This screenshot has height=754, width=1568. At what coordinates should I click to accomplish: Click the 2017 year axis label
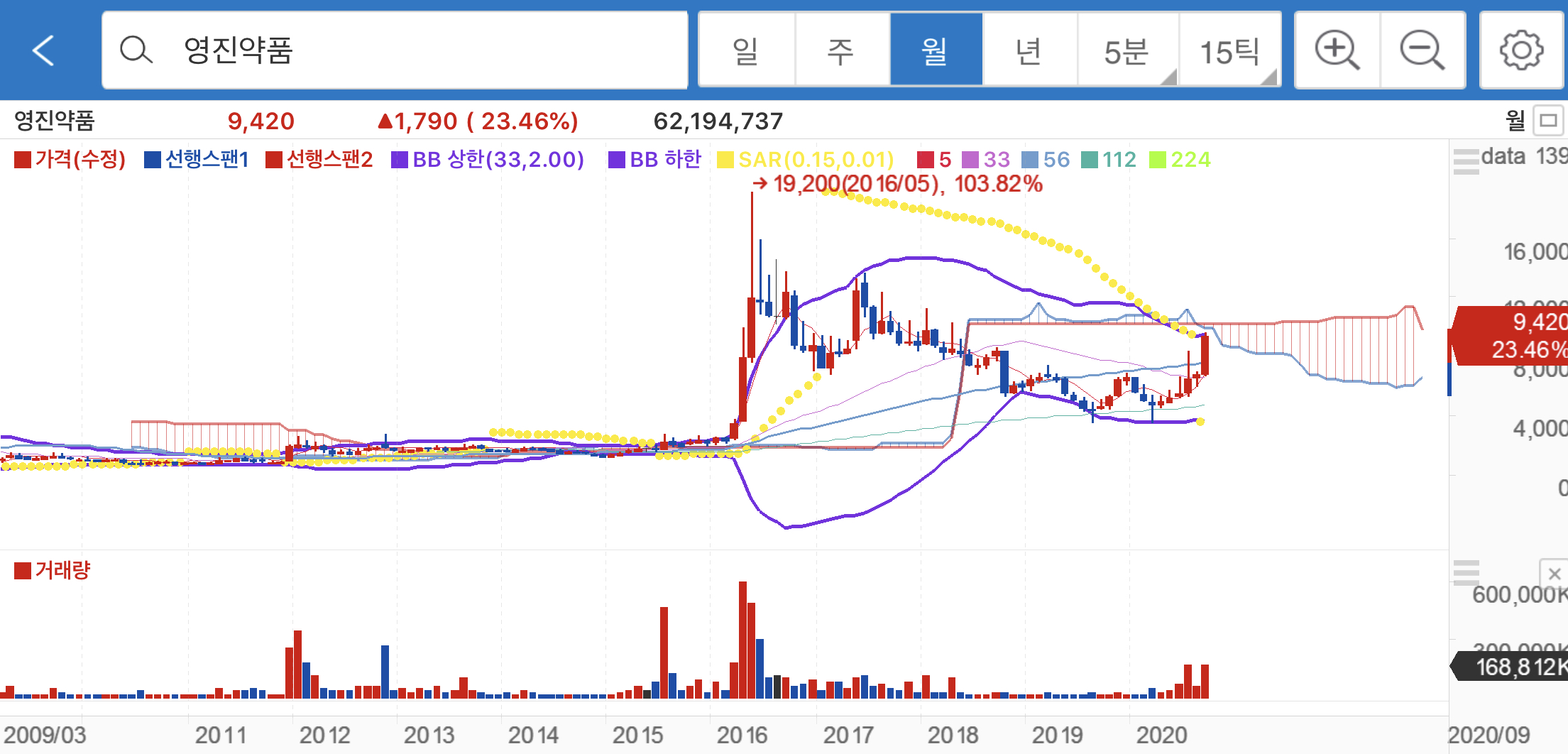tap(848, 735)
